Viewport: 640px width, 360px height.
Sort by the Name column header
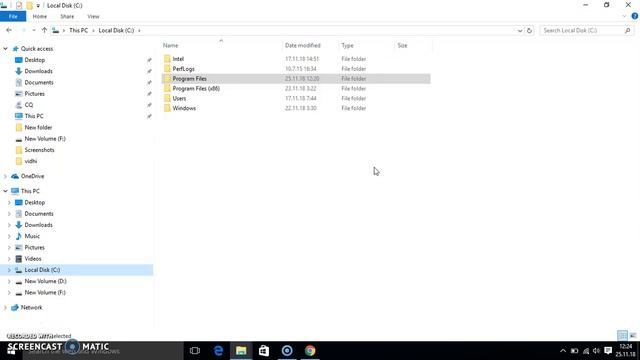click(171, 45)
